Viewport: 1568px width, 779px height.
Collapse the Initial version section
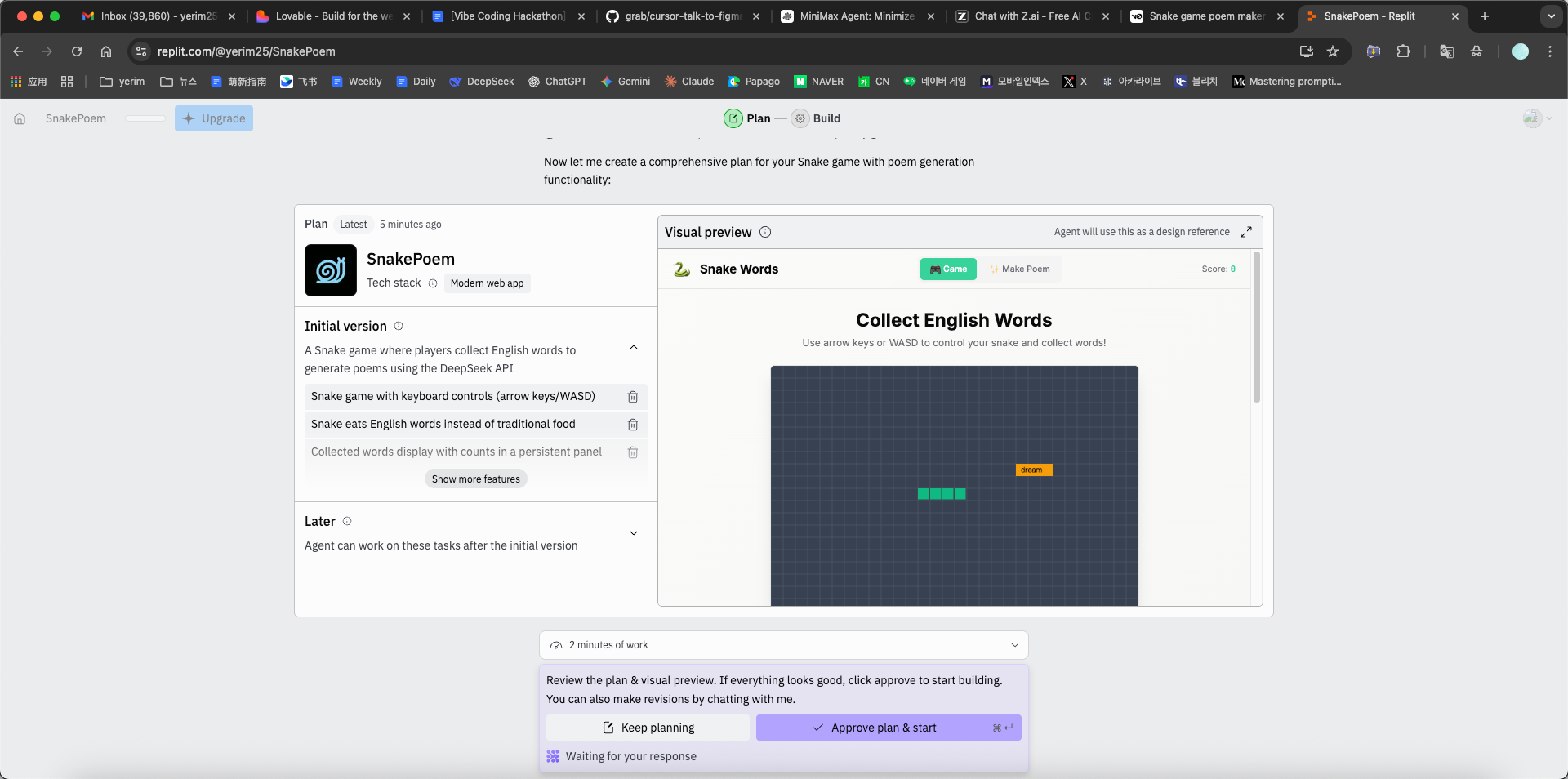pos(634,348)
